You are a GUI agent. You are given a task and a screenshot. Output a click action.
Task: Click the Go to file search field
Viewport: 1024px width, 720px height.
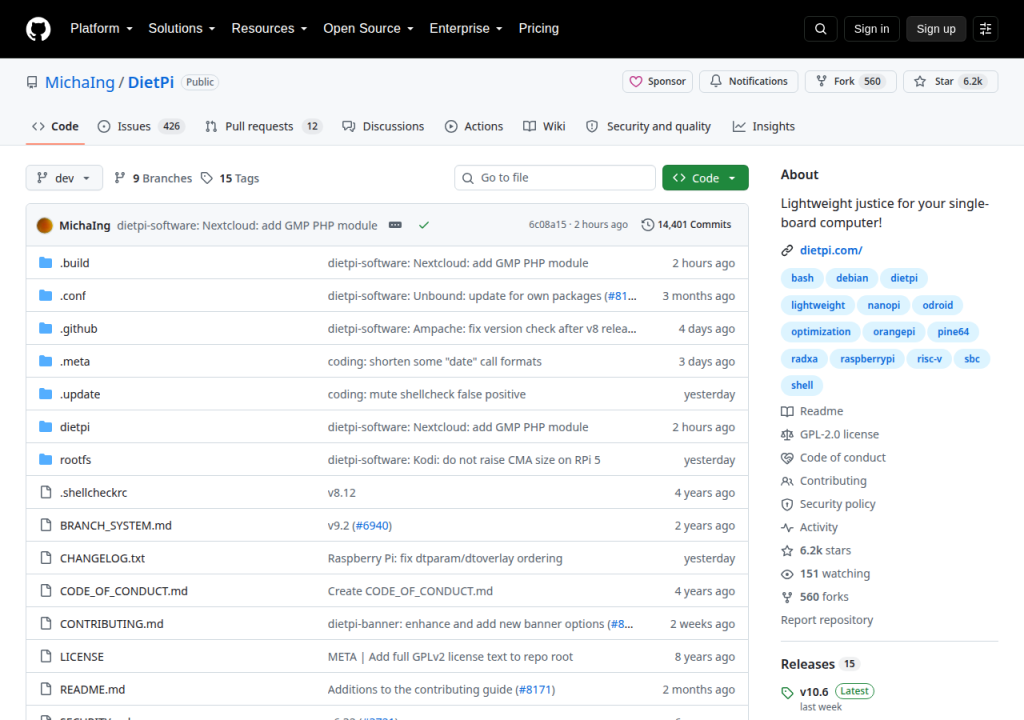(555, 178)
